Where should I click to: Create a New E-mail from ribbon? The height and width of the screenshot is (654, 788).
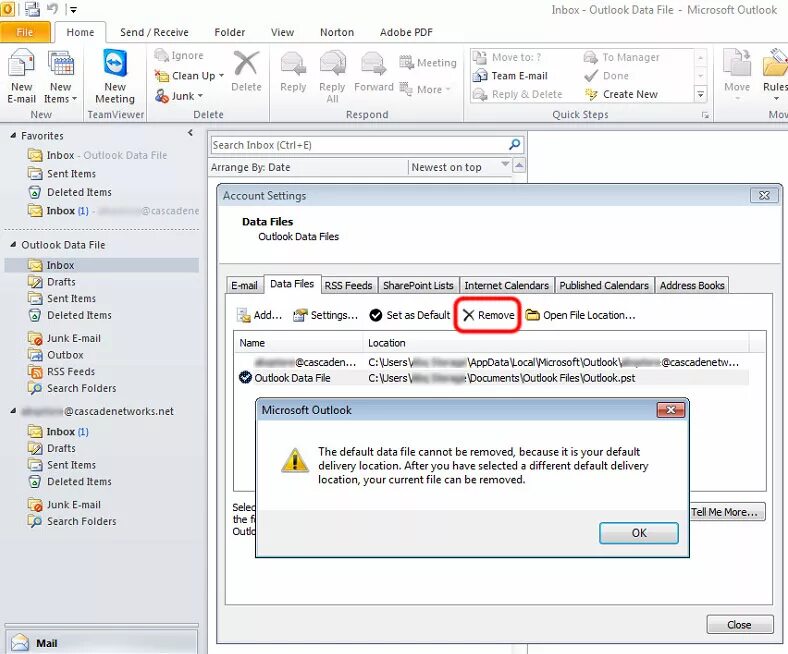(x=21, y=77)
